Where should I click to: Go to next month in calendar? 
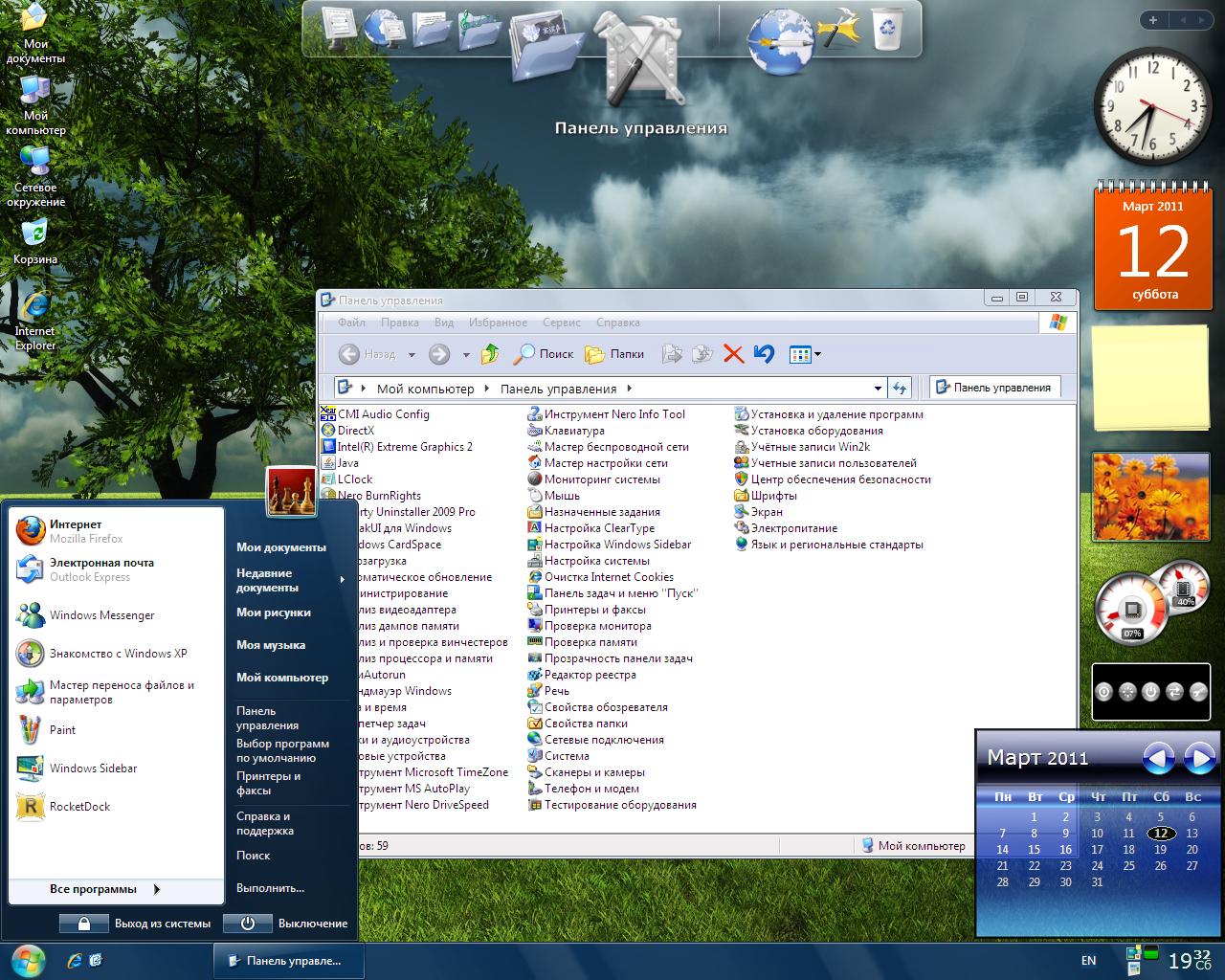coord(1199,759)
